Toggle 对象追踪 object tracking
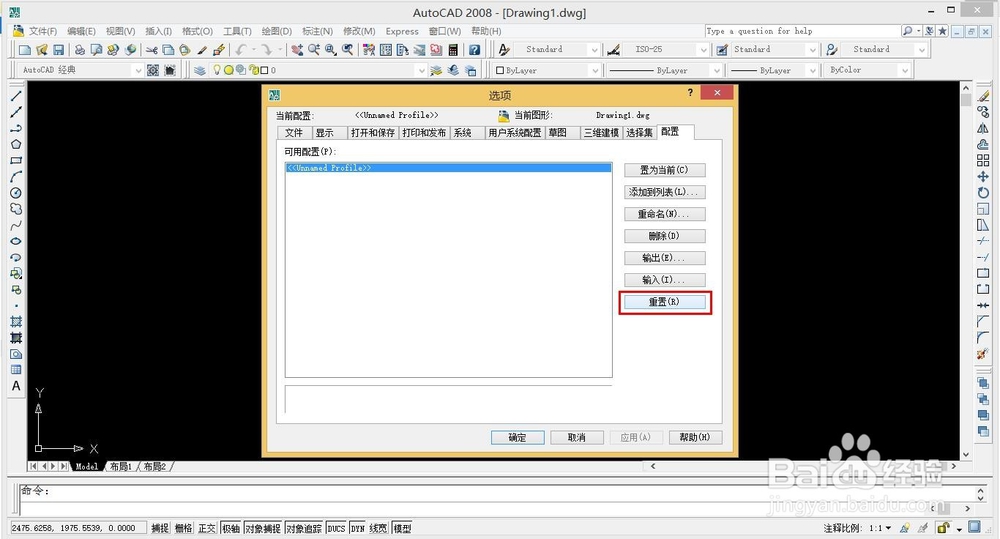 (304, 528)
